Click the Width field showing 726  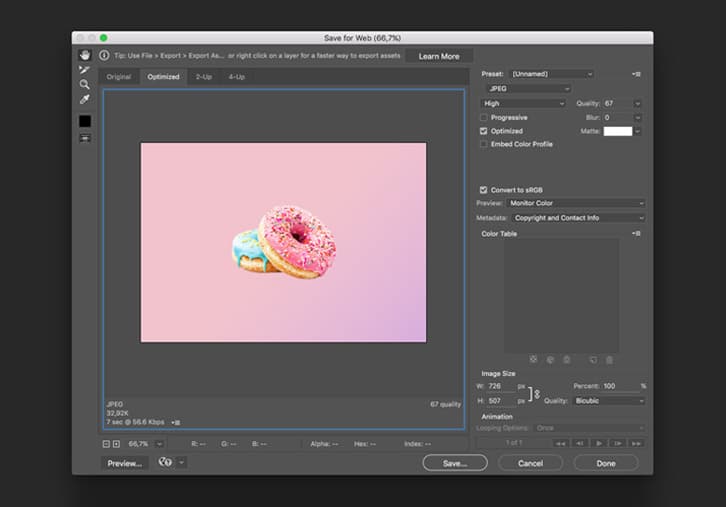[501, 386]
